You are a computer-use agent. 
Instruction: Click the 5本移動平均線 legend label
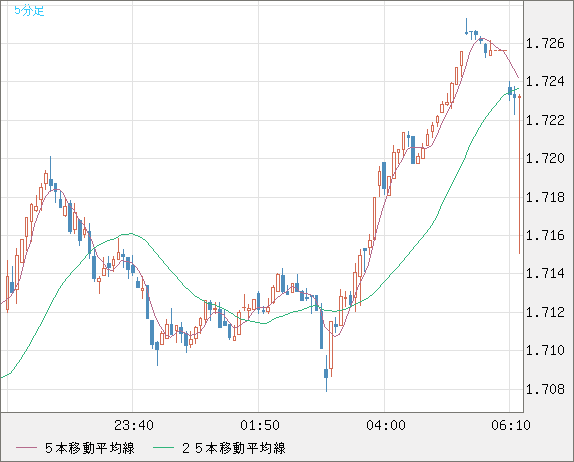coord(90,448)
